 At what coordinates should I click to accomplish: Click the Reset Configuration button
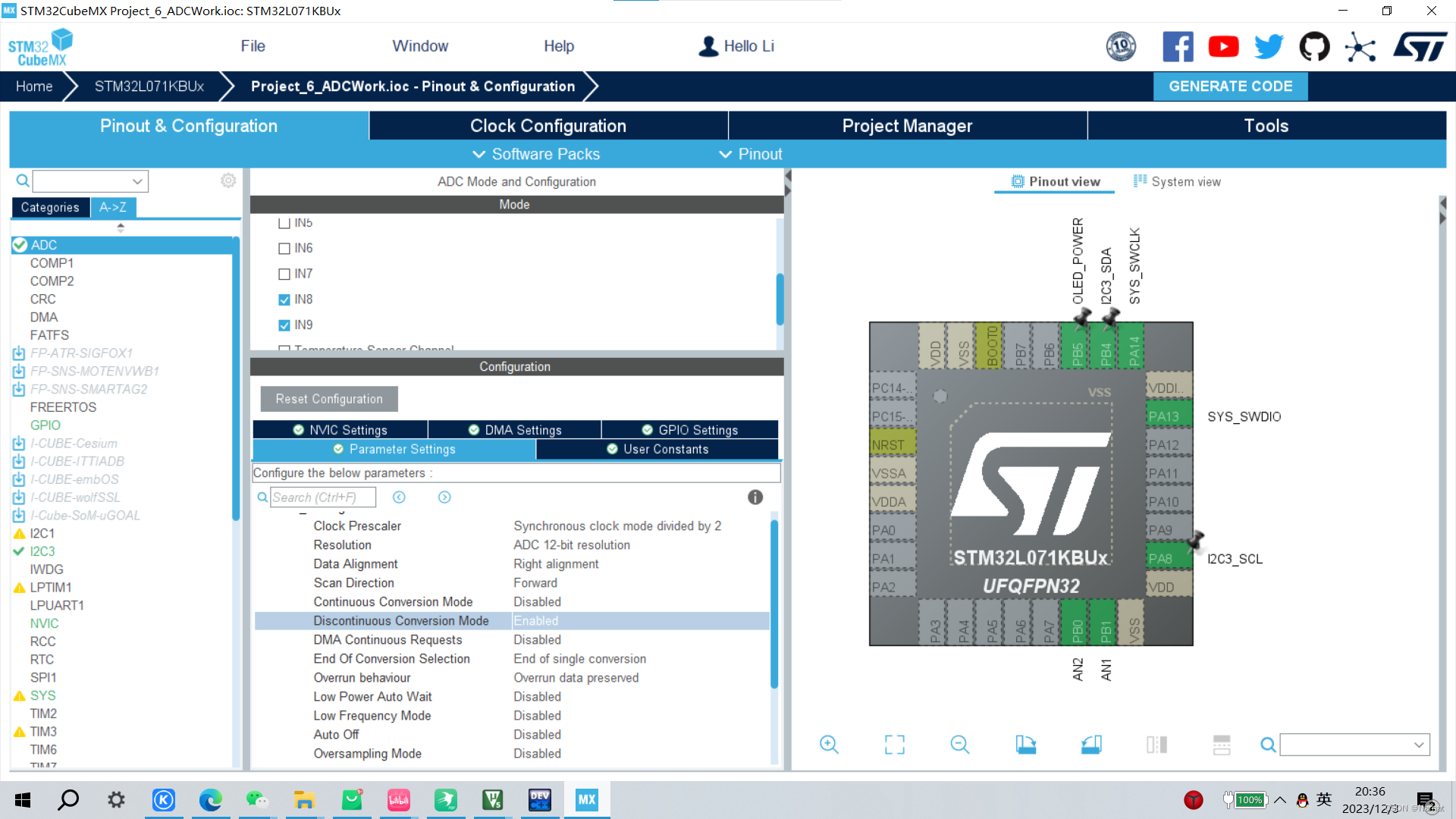point(329,399)
